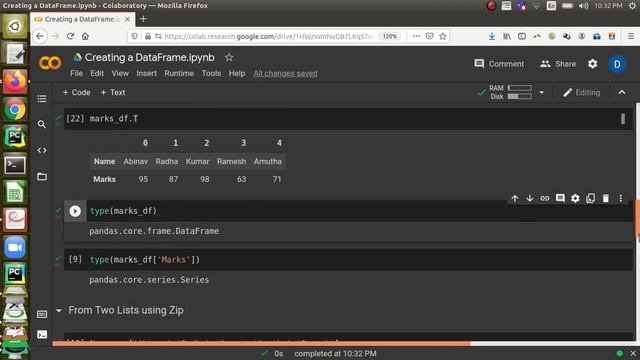This screenshot has height=360, width=640.
Task: Click 120% zoom level indicator
Action: coord(389,36)
